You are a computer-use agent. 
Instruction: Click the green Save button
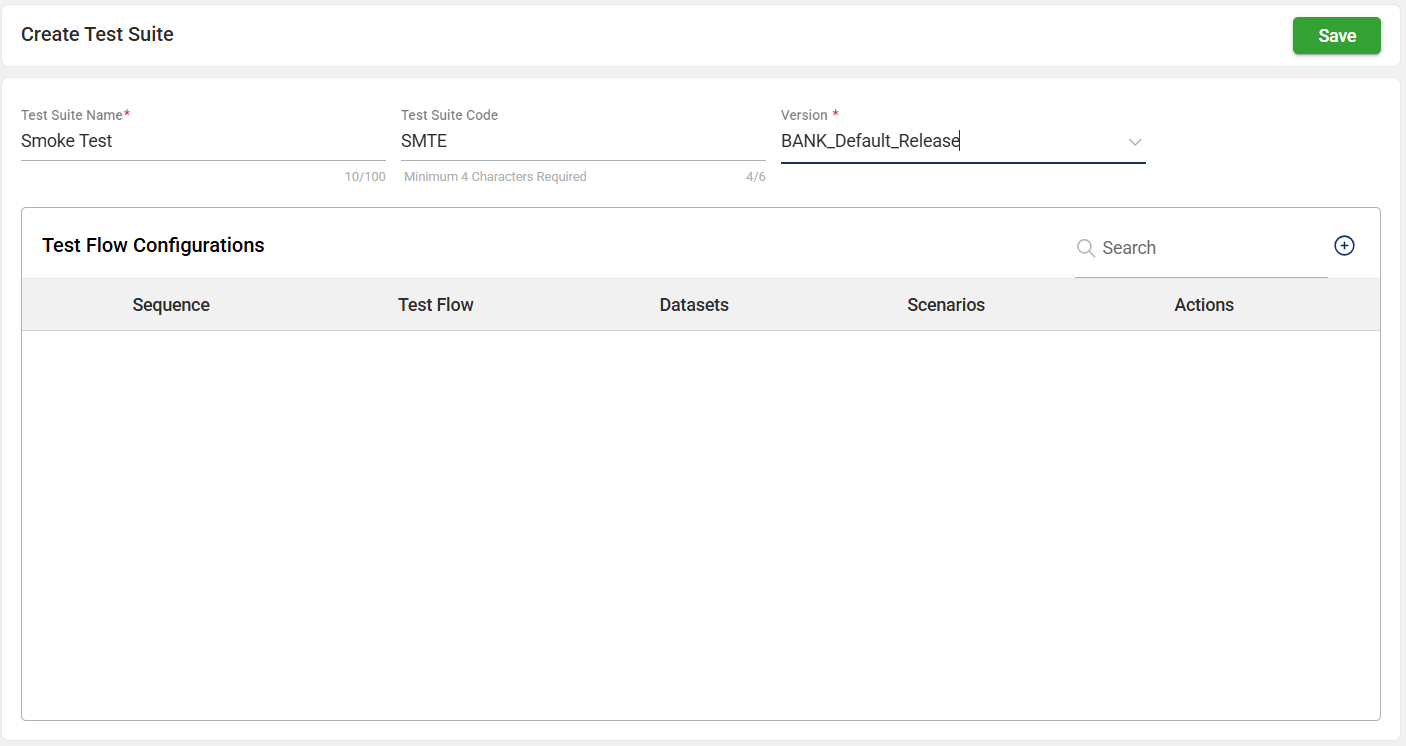point(1336,36)
